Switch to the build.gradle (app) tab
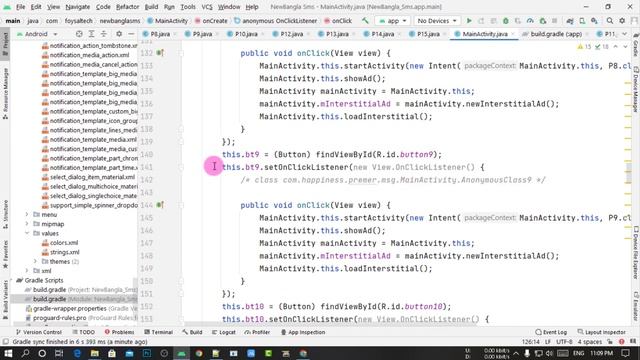This screenshot has width=640, height=360. pos(551,34)
